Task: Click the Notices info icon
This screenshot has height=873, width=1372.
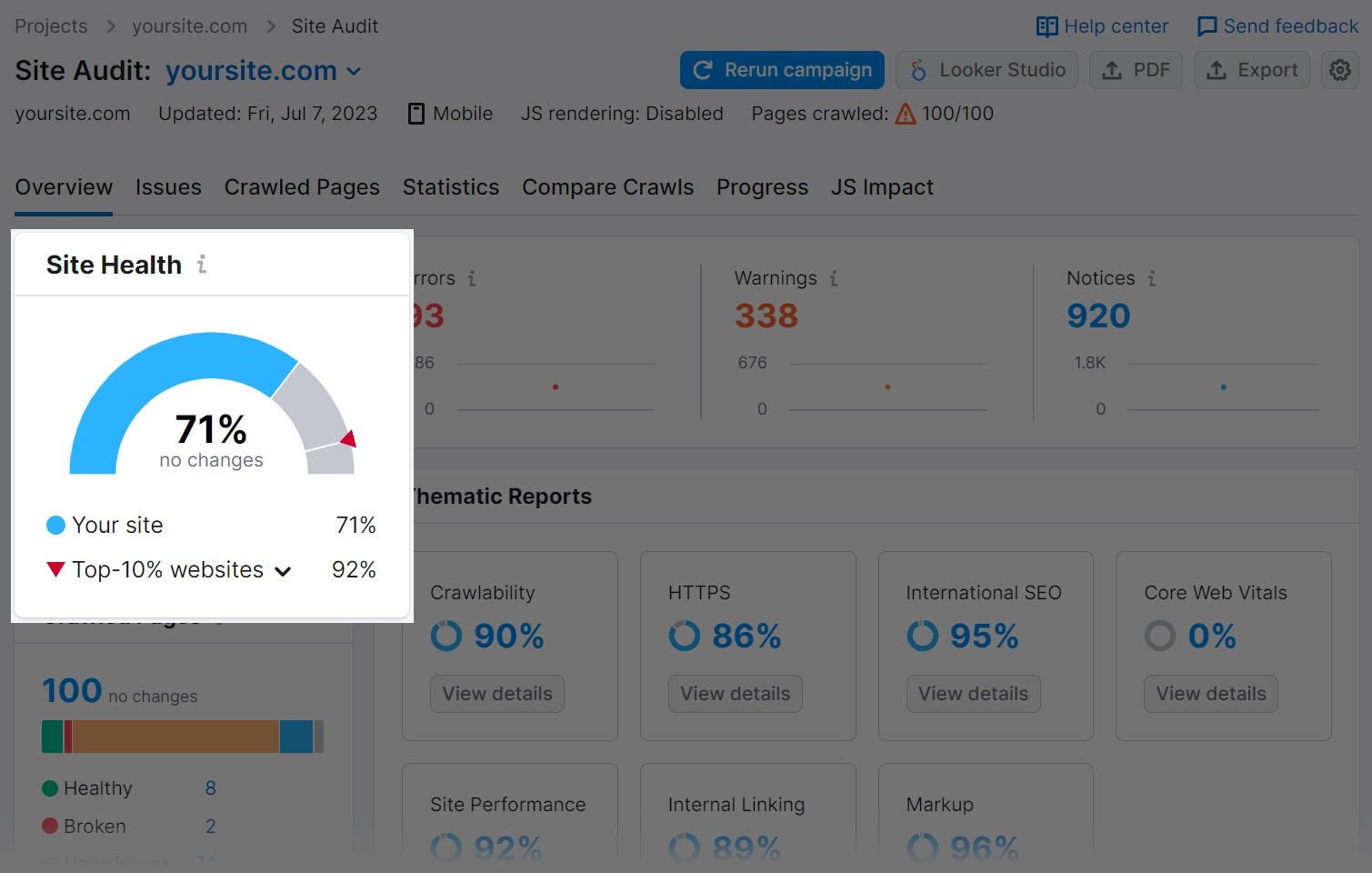Action: pyautogui.click(x=1151, y=278)
